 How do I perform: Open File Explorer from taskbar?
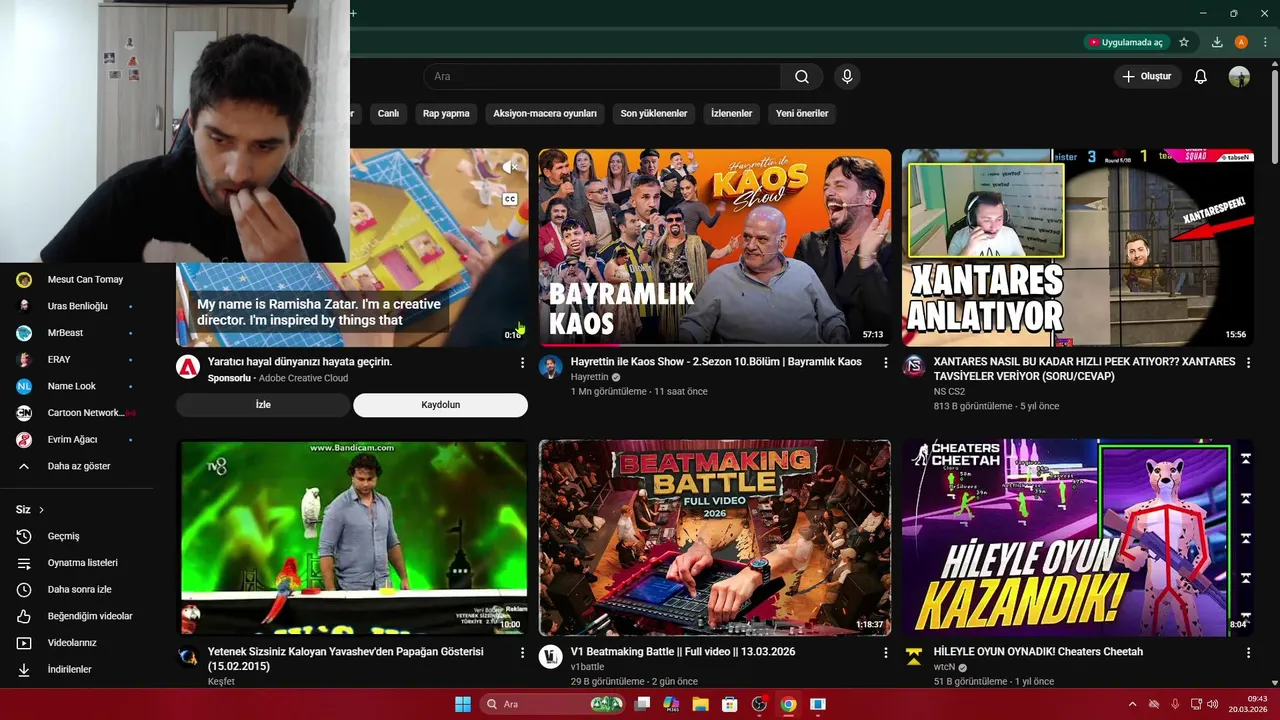click(x=700, y=704)
